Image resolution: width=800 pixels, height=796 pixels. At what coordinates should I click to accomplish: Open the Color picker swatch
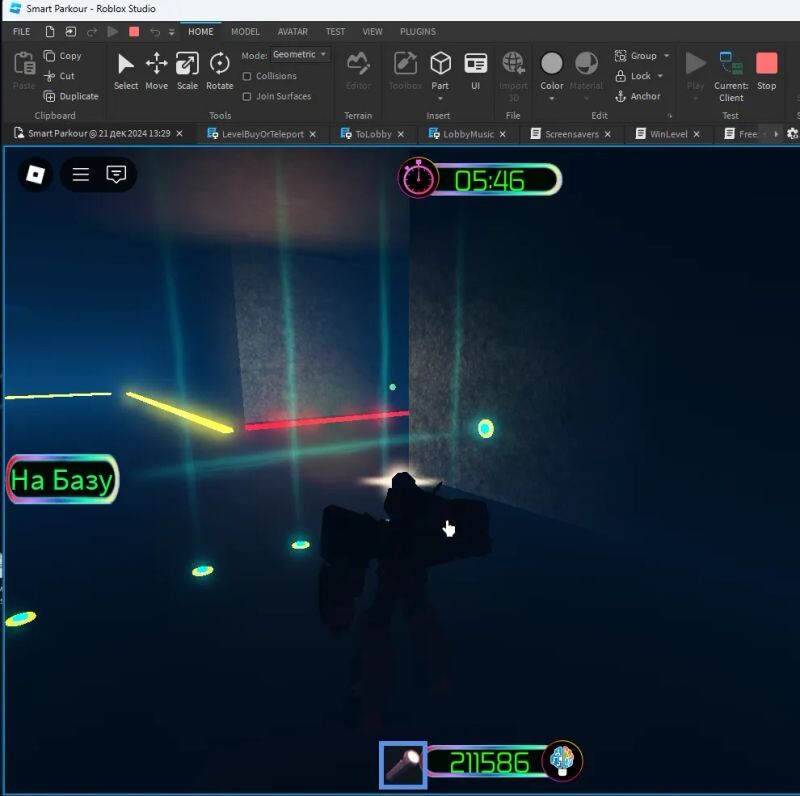552,65
